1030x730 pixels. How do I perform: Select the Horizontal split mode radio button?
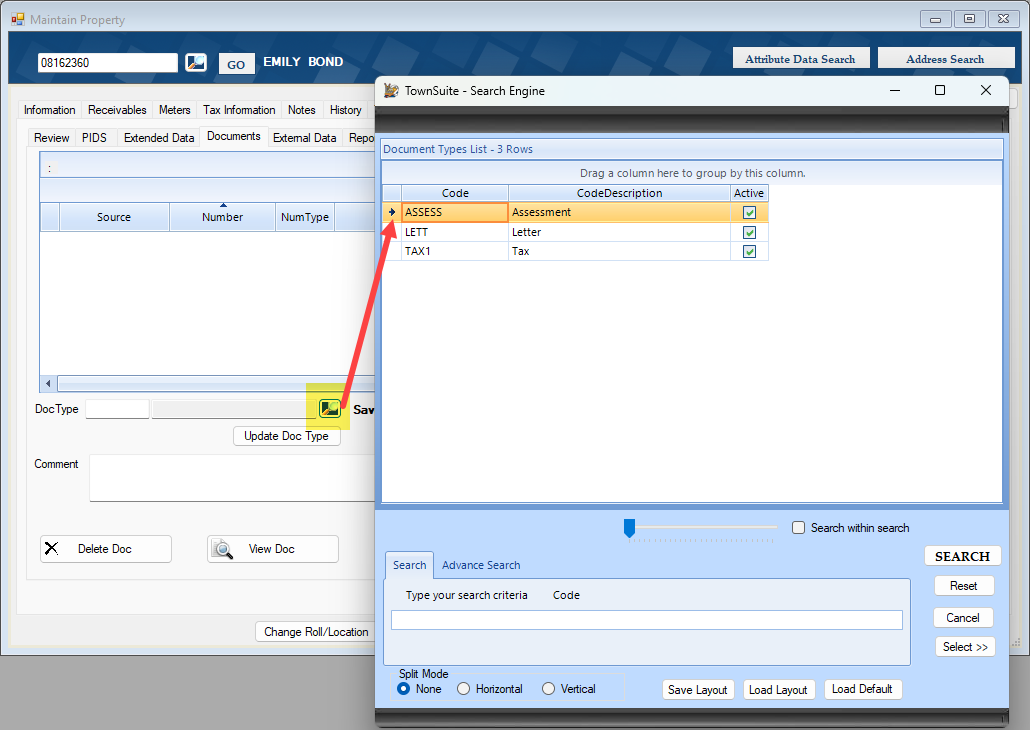[463, 688]
